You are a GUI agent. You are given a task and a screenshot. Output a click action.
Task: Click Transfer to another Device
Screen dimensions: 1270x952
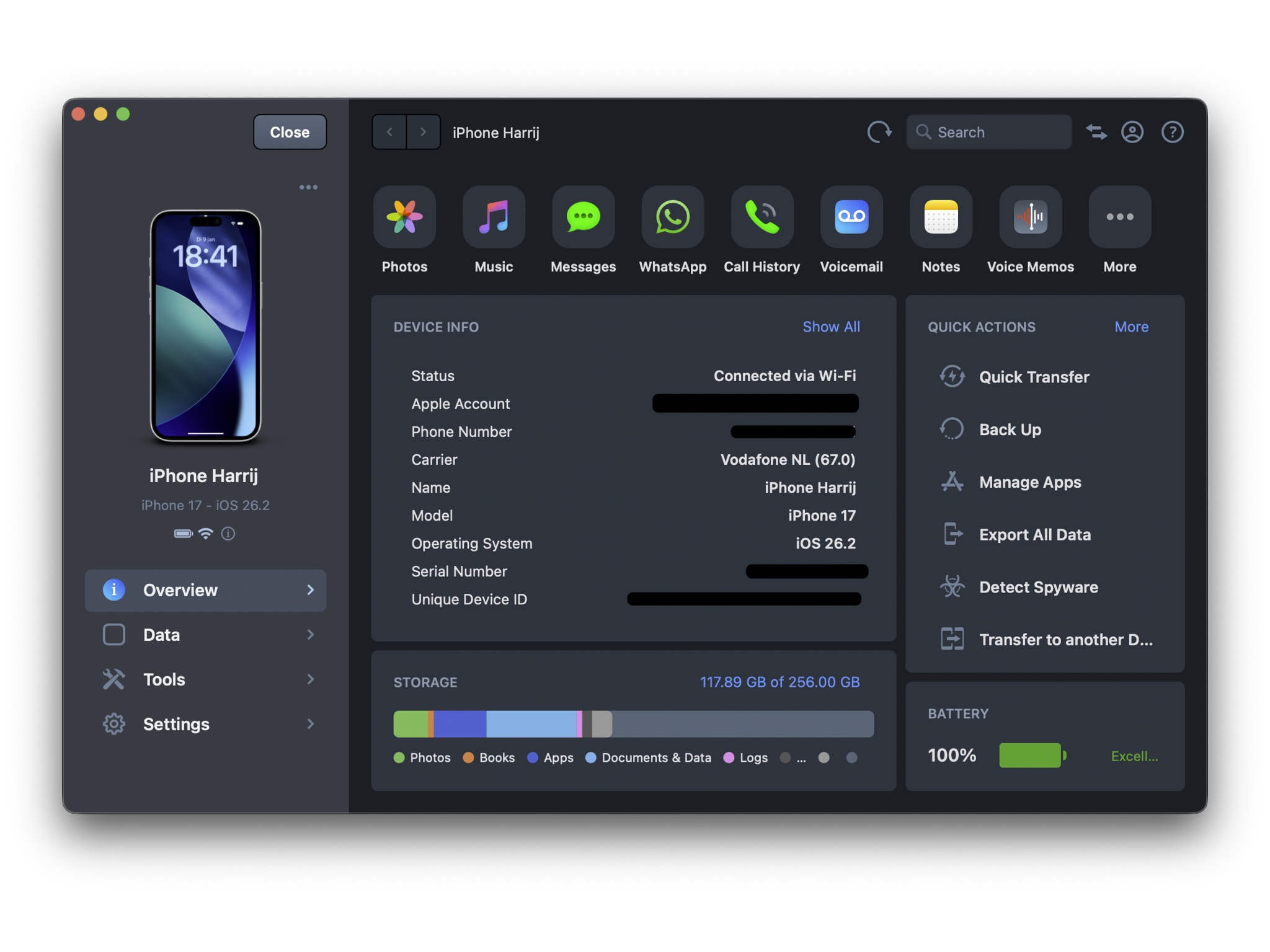[1047, 640]
